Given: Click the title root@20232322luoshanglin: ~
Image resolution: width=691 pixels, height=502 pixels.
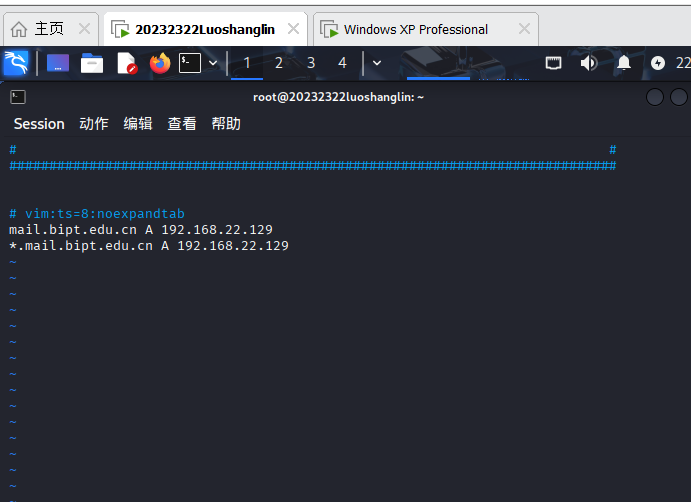Looking at the screenshot, I should (338, 97).
